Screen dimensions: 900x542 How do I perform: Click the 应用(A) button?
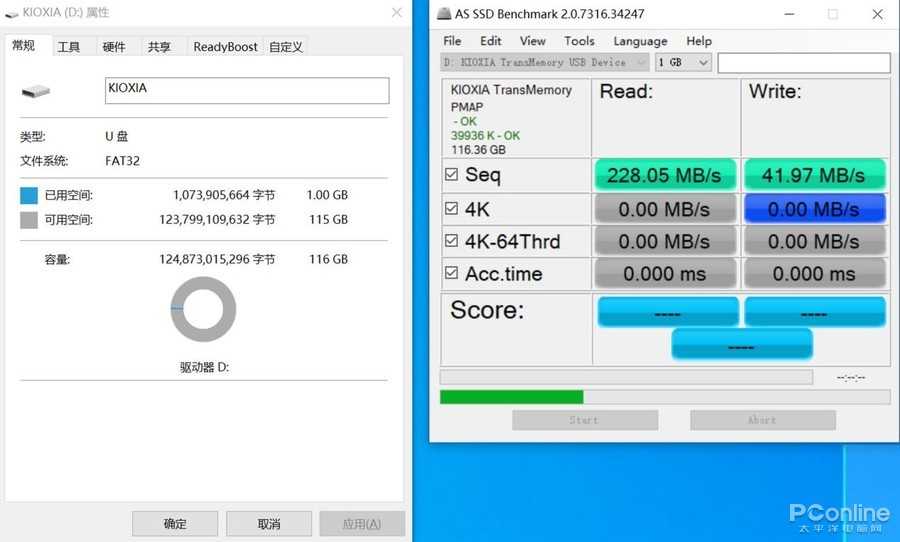(362, 524)
